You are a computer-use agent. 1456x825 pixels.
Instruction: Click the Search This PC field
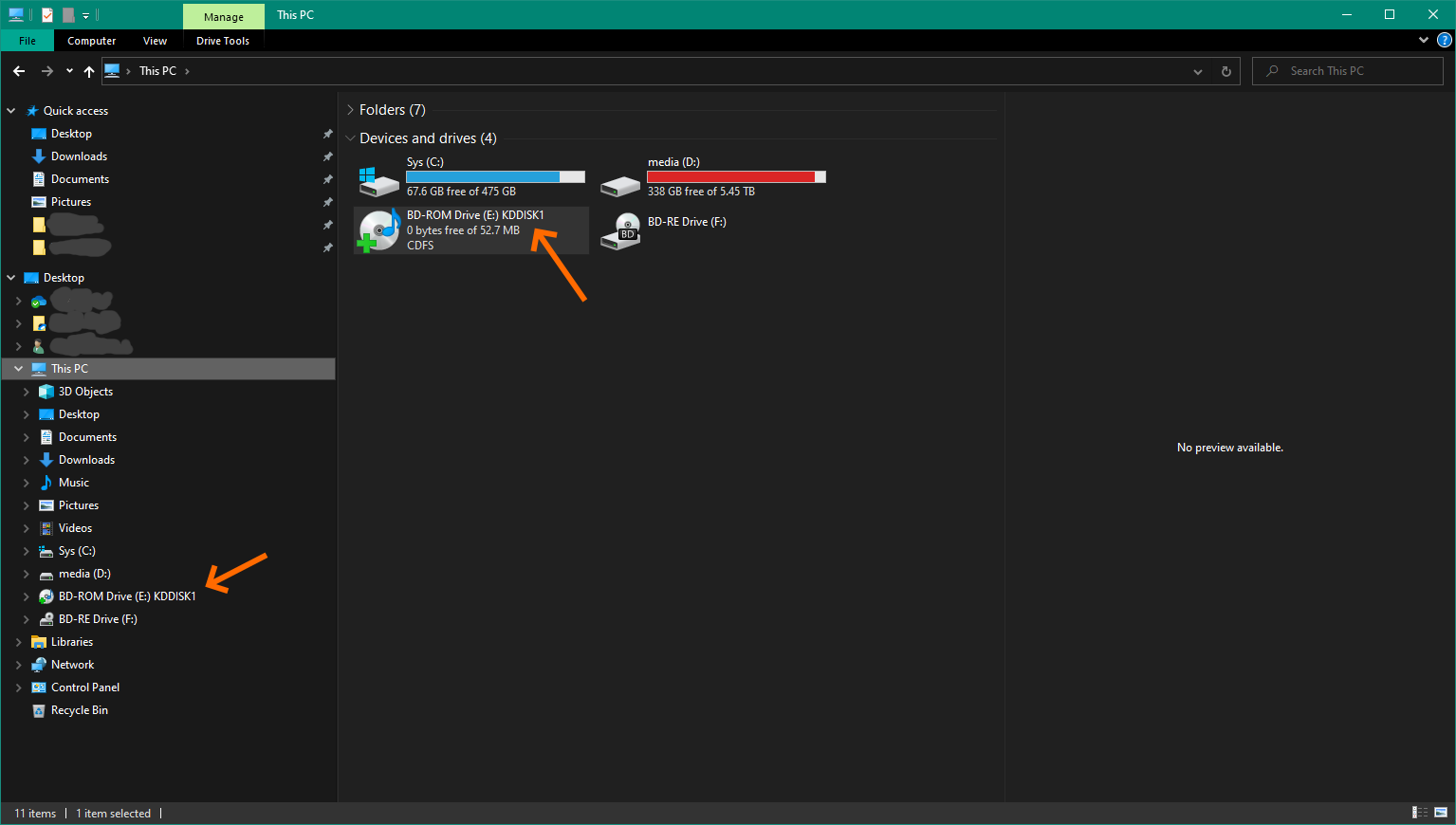tap(1348, 71)
